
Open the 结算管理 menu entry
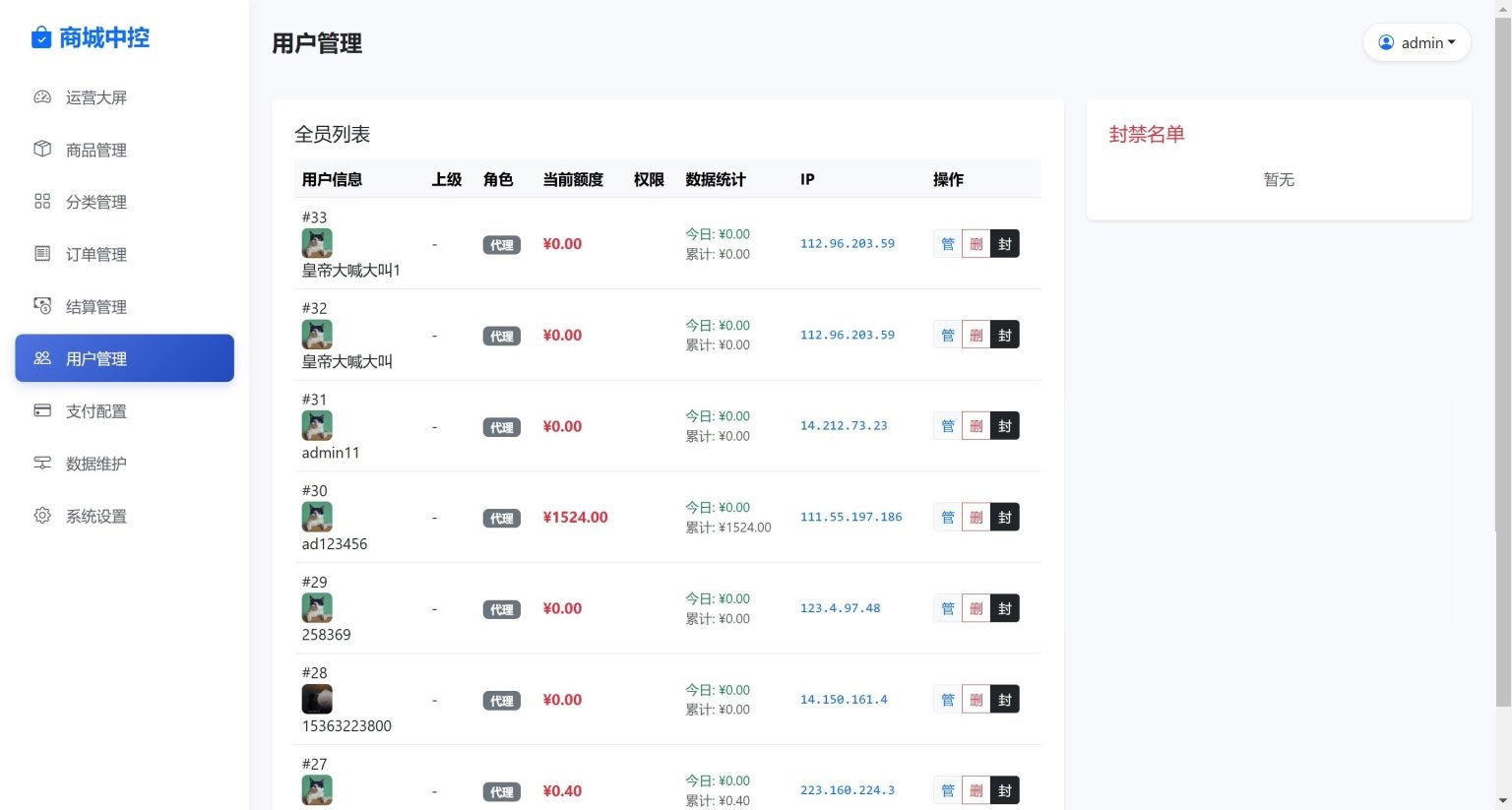[x=96, y=305]
